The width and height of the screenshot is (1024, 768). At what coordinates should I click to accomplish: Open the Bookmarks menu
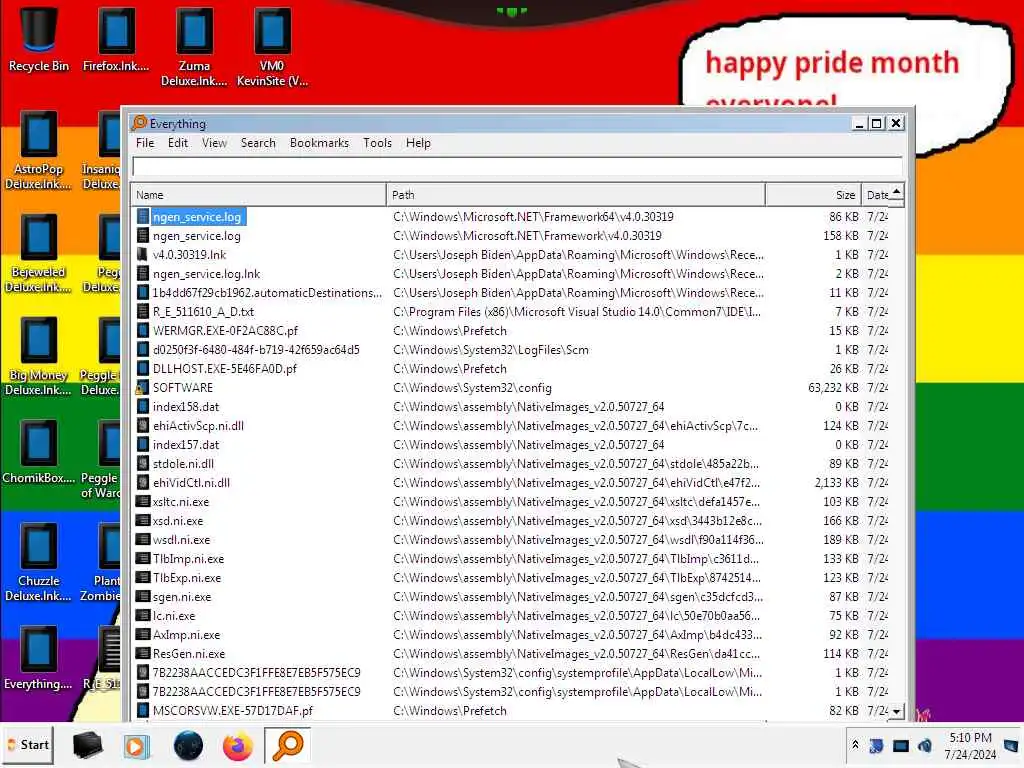click(x=319, y=143)
